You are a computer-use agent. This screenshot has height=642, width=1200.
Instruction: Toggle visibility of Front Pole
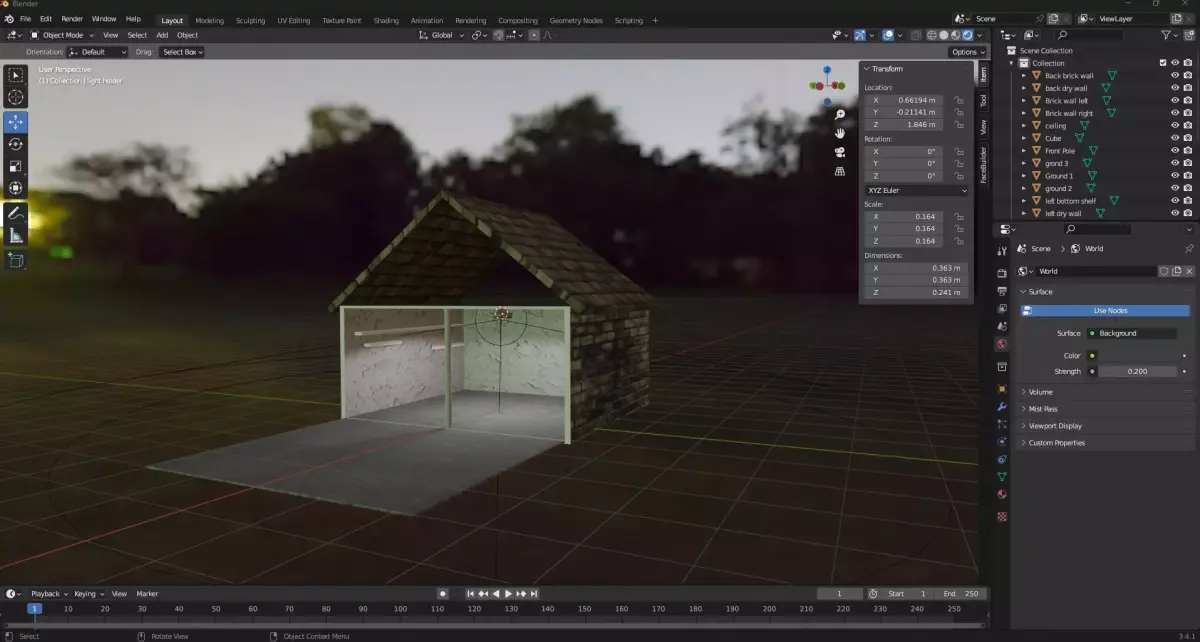(x=1175, y=151)
